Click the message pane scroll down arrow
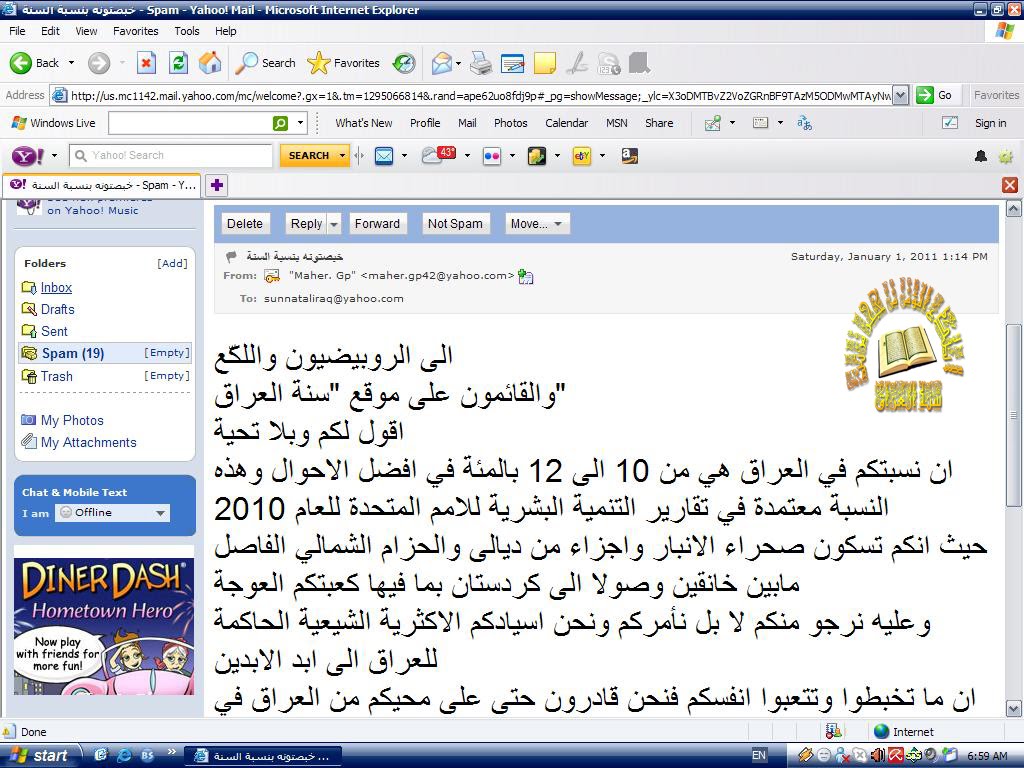1024x768 pixels. click(x=1013, y=709)
